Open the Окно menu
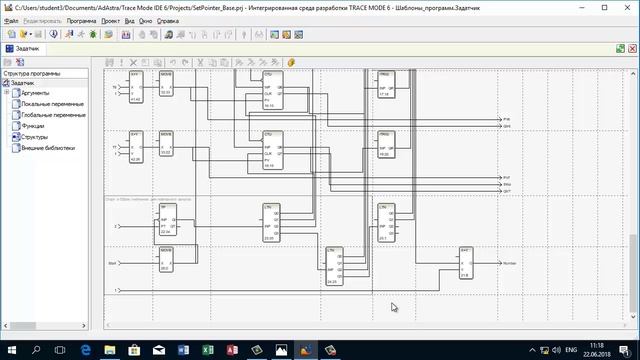The height and width of the screenshot is (360, 640). click(145, 21)
